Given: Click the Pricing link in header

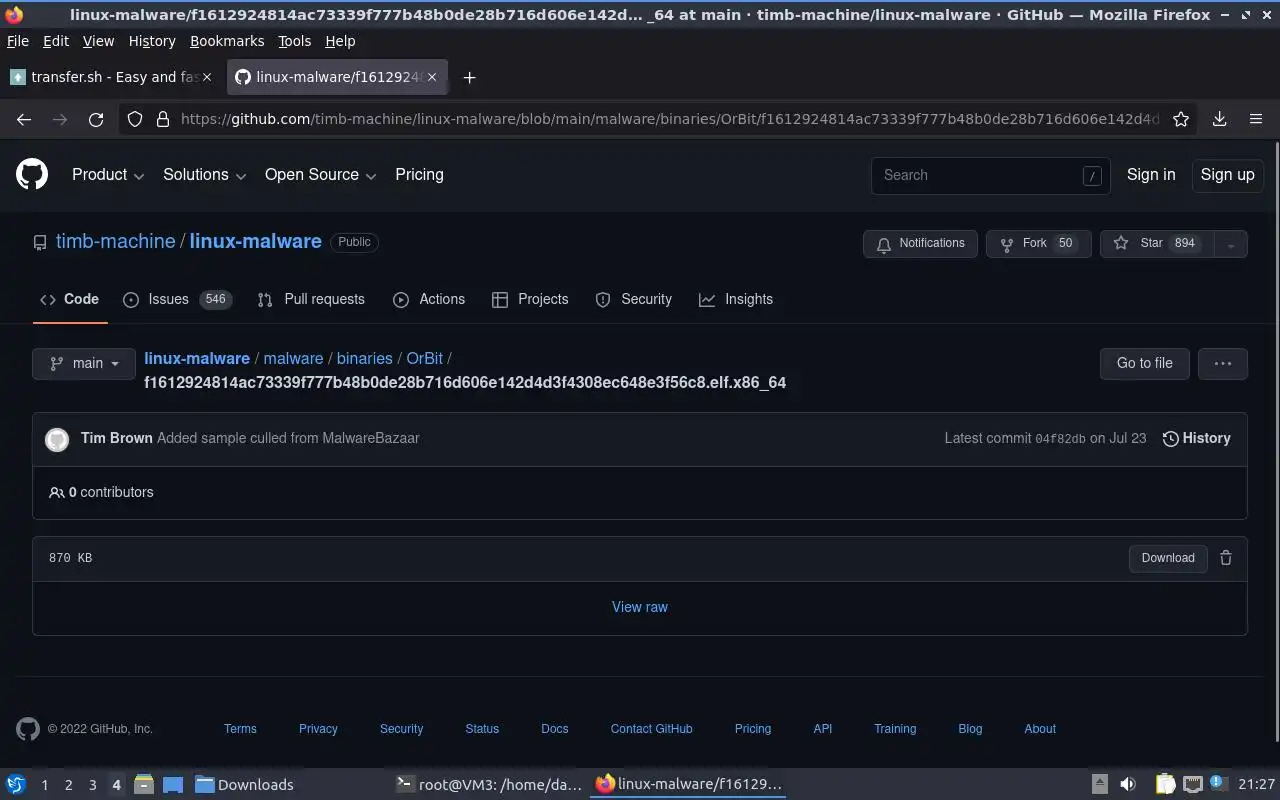Looking at the screenshot, I should 419,174.
